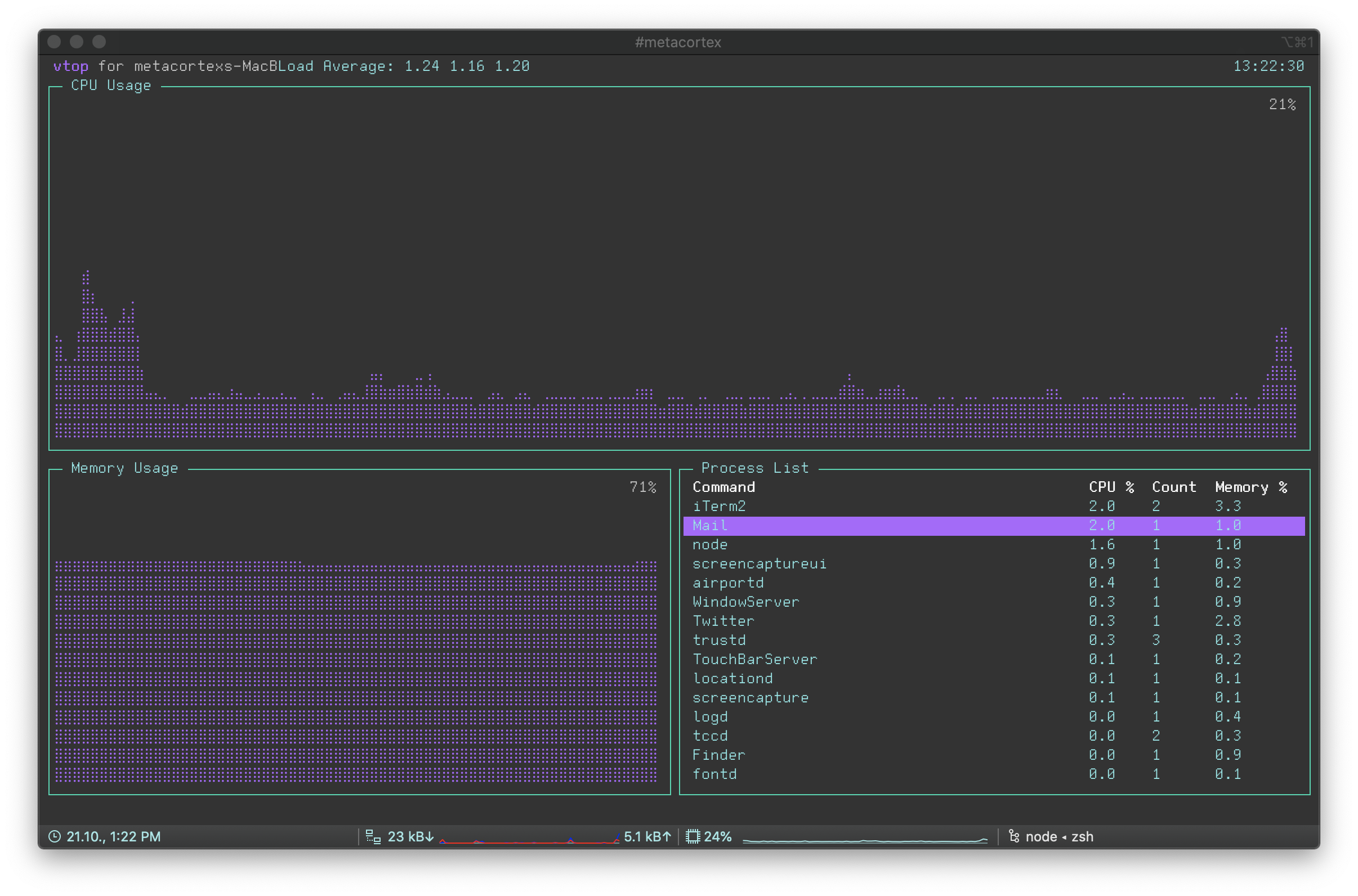Click the CPU history sparkline in status bar
This screenshot has height=896, width=1358.
coord(865,839)
